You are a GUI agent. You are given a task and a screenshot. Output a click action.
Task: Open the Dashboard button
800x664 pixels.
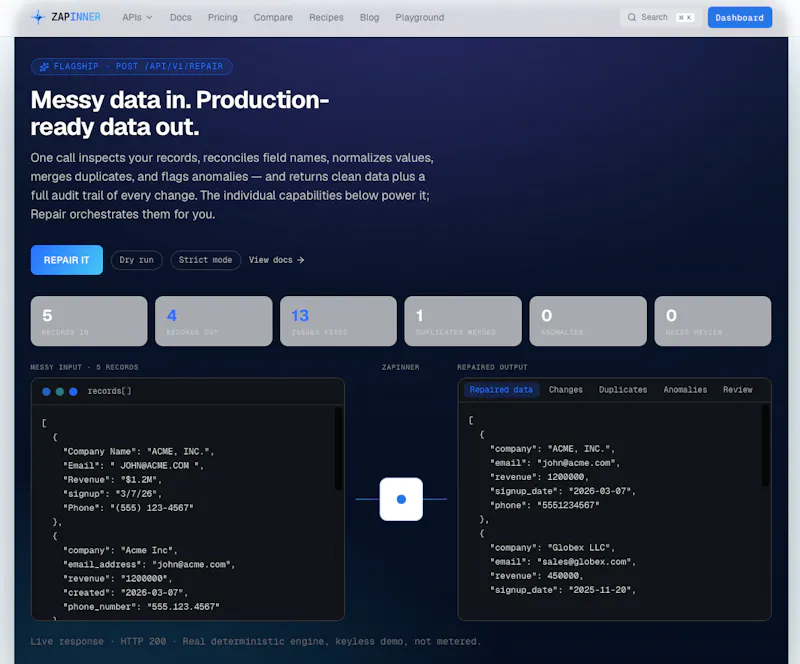(739, 17)
